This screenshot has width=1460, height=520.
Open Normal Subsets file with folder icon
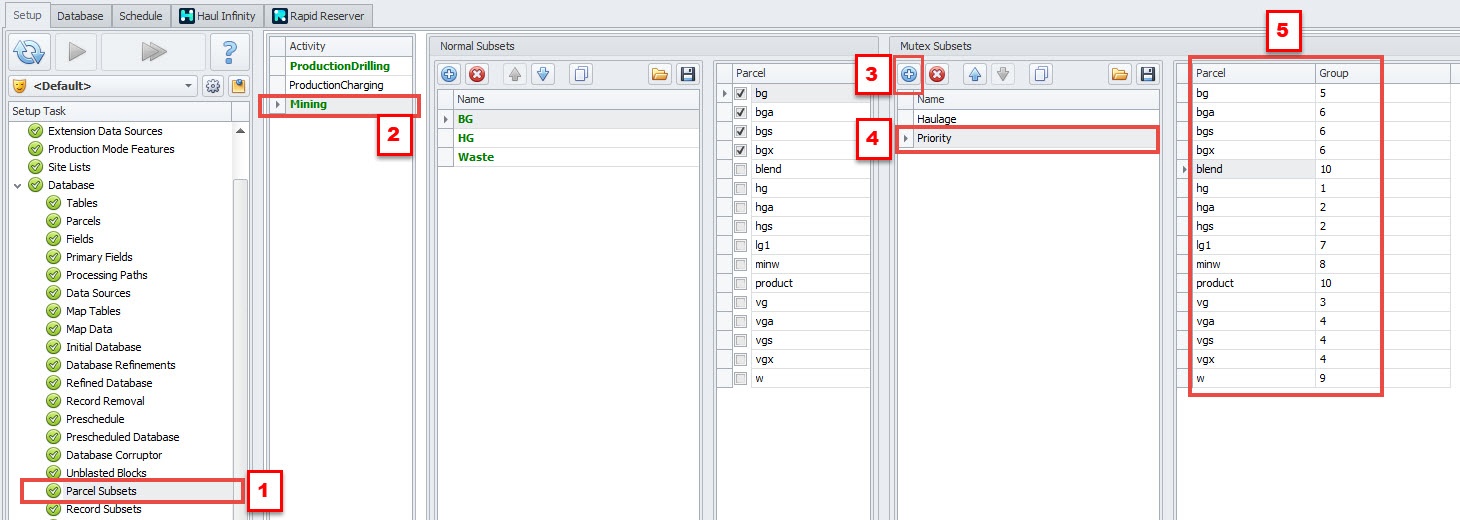659,74
